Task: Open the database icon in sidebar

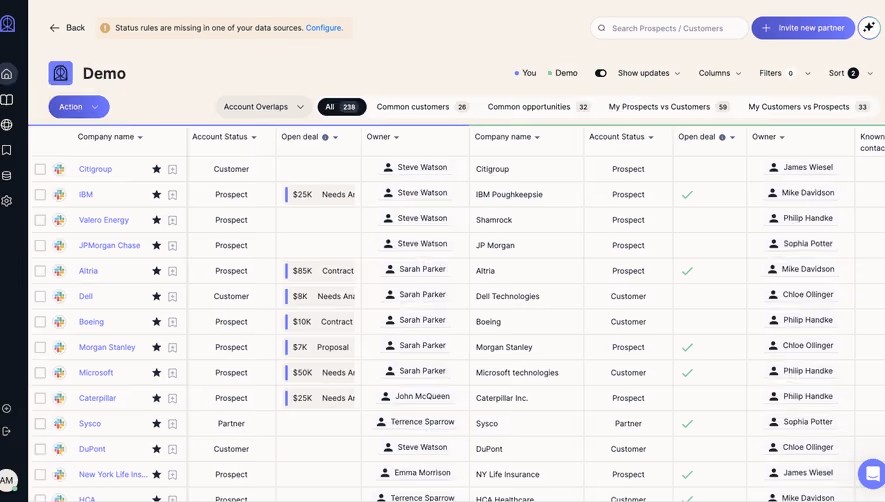Action: pyautogui.click(x=7, y=176)
